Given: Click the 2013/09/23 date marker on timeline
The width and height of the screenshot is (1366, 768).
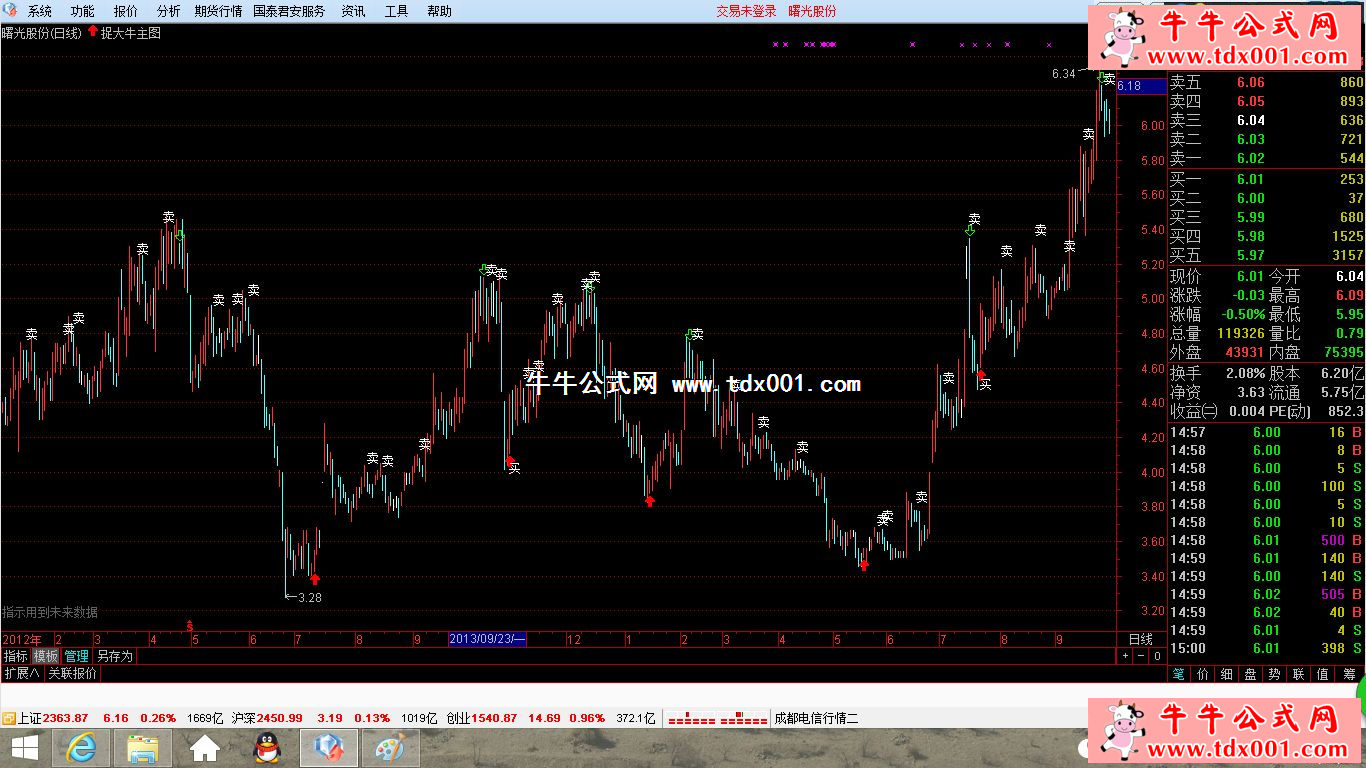Looking at the screenshot, I should point(487,639).
